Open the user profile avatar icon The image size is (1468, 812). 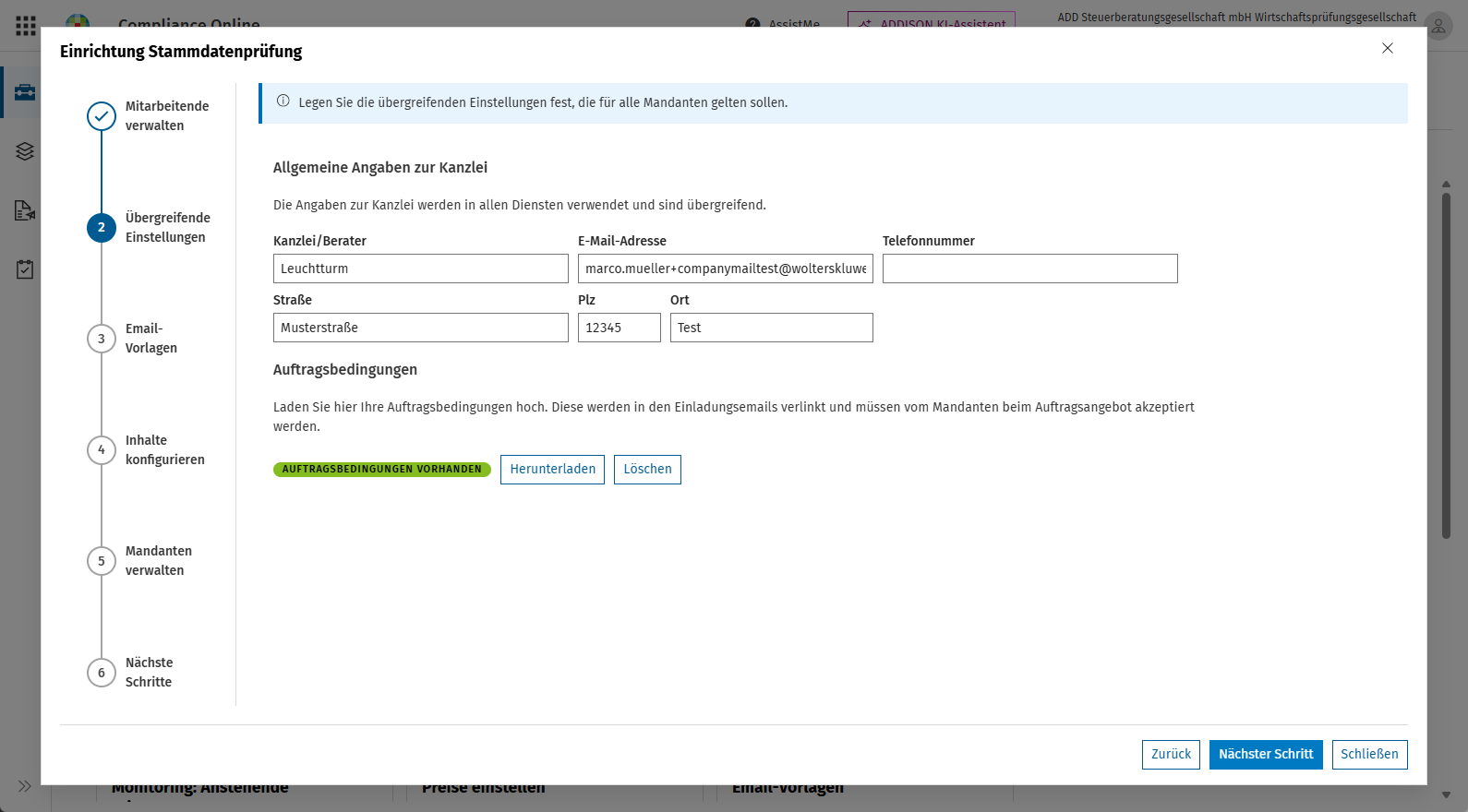1438,26
